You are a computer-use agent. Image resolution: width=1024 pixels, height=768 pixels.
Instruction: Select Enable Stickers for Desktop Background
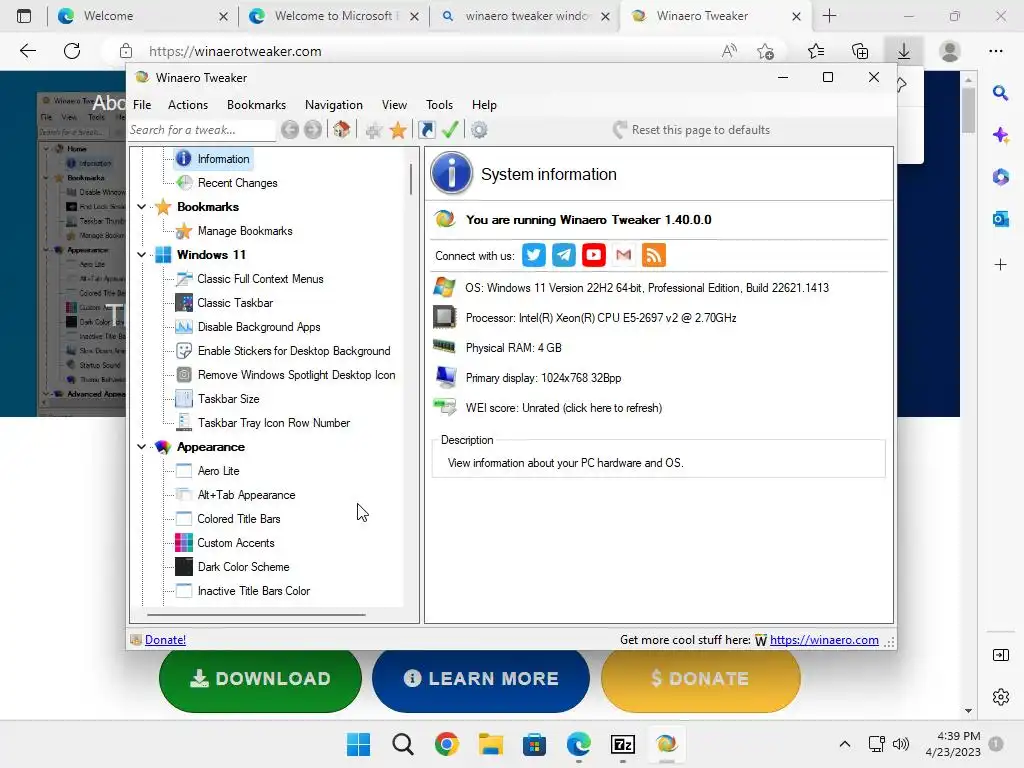(x=294, y=351)
